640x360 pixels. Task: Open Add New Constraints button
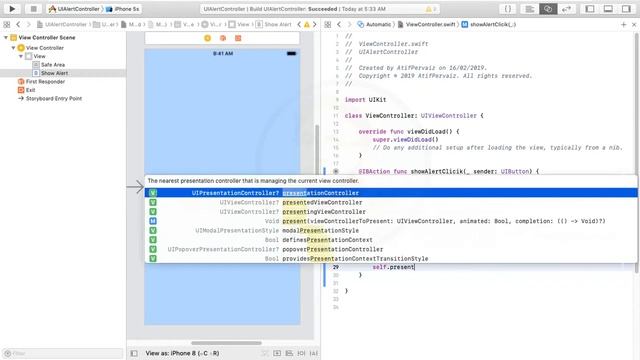pyautogui.click(x=302, y=353)
